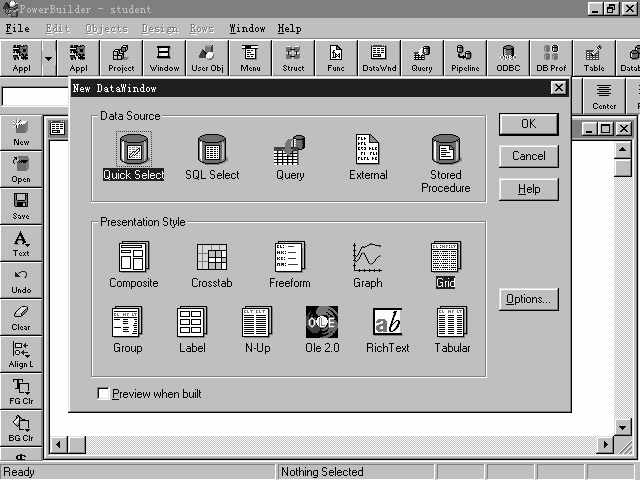Choose Crosstab presentation style
Image resolution: width=640 pixels, height=480 pixels.
point(211,264)
